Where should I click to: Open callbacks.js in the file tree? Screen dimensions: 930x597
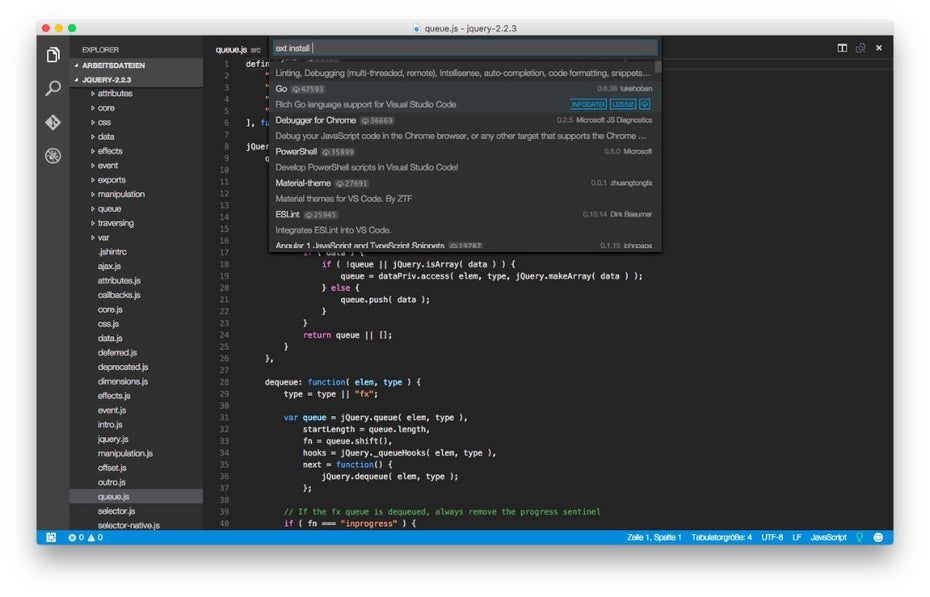point(136,295)
